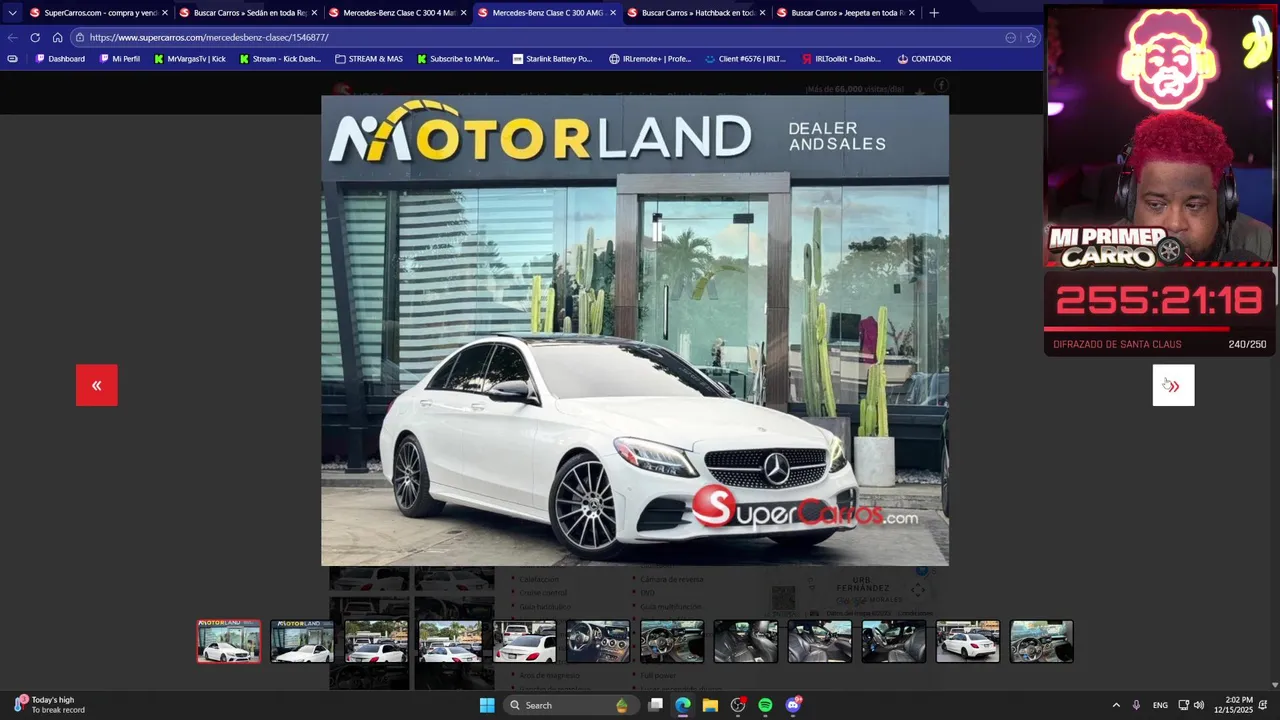Screen dimensions: 1280x720
Task: Open the network and volume quick settings
Action: click(x=1191, y=705)
